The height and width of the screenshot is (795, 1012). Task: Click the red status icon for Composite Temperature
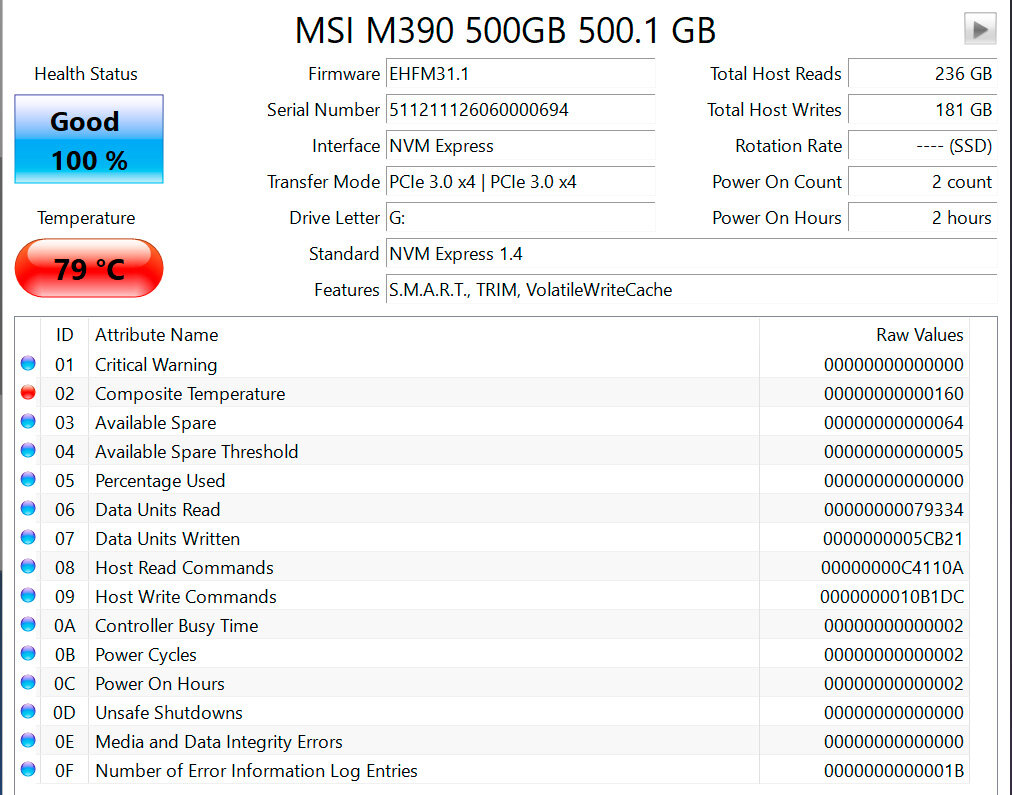click(x=28, y=392)
